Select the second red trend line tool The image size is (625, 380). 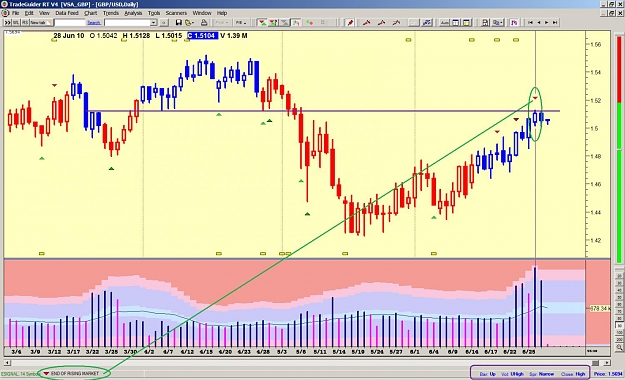pos(381,23)
